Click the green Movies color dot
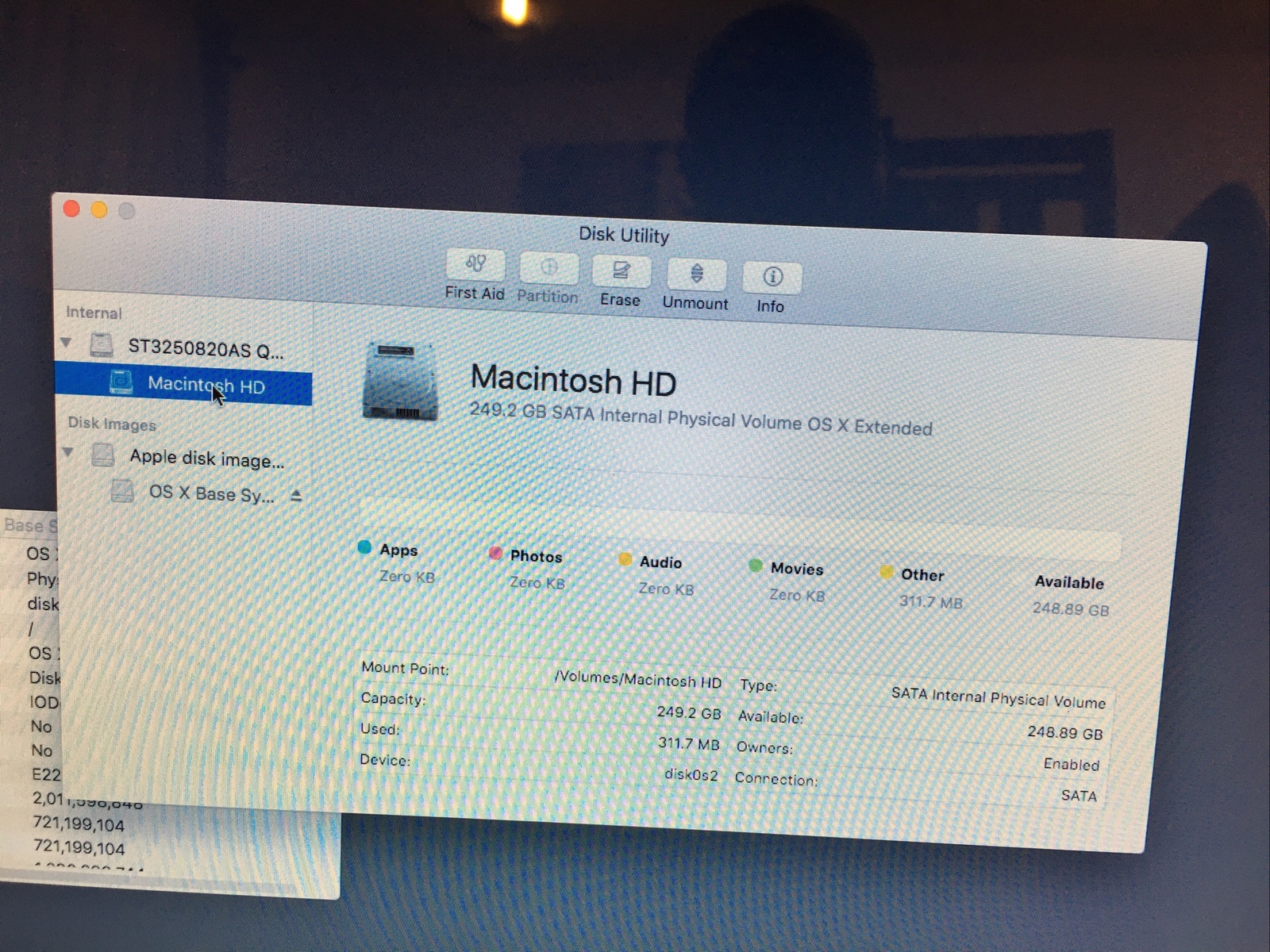 [x=756, y=566]
